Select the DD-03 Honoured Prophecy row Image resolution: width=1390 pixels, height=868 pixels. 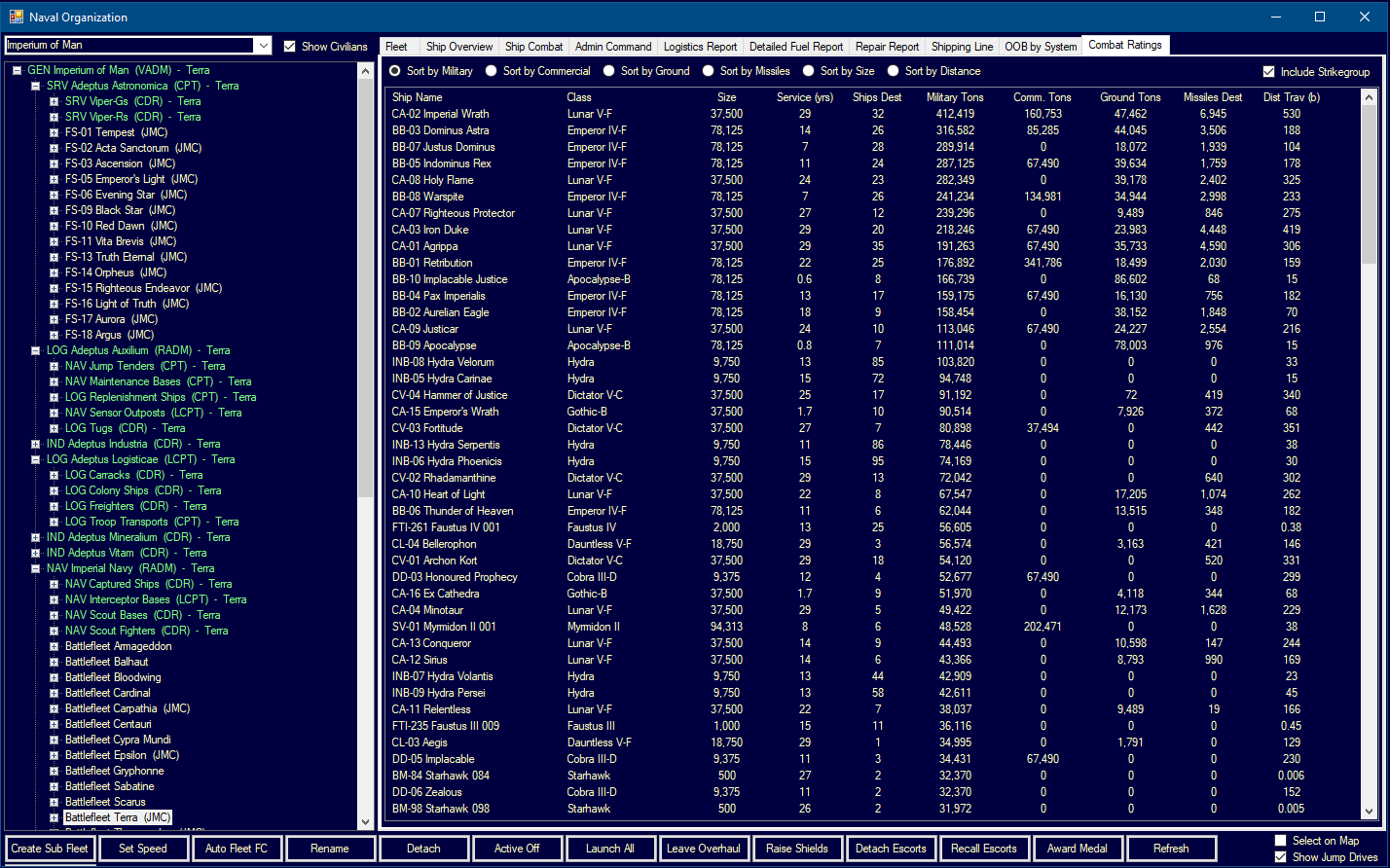tap(873, 577)
